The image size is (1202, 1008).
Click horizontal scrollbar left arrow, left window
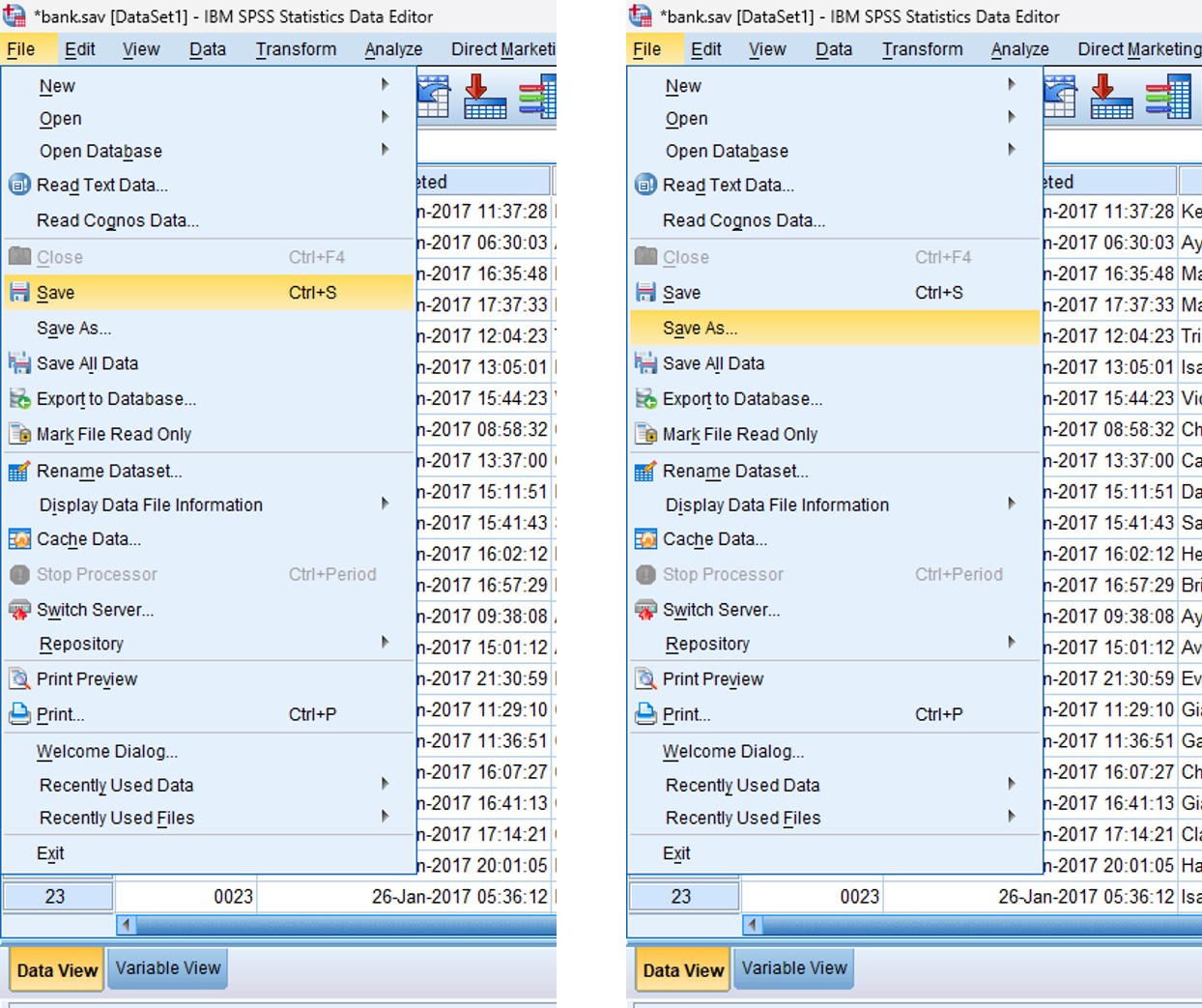(126, 925)
